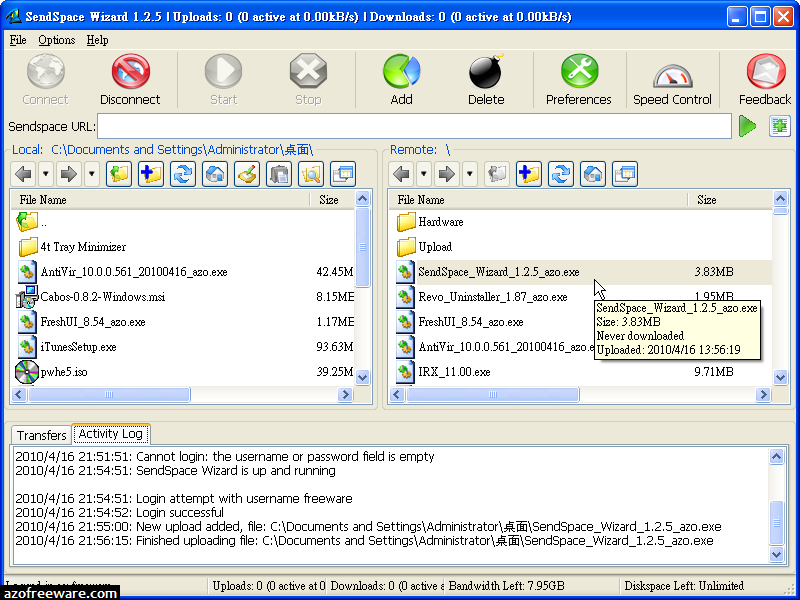The image size is (800, 600).
Task: Open the Help menu
Action: coord(97,40)
